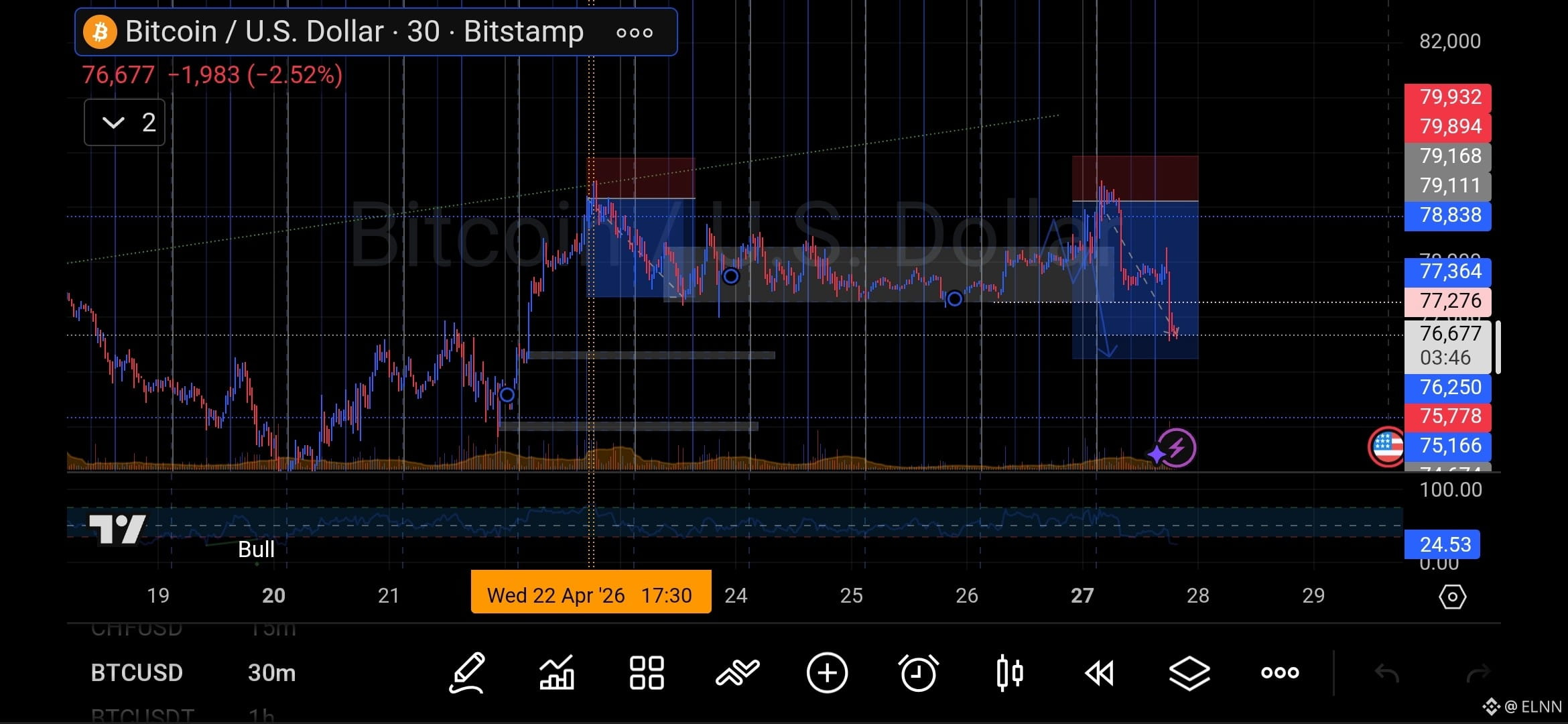Tap date 21 on the time axis
The width and height of the screenshot is (1568, 724).
coord(389,595)
